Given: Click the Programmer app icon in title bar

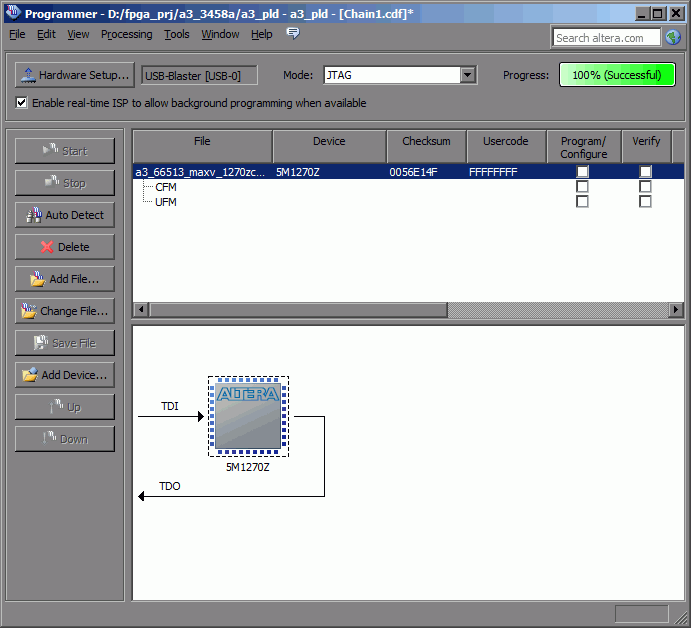Looking at the screenshot, I should (13, 13).
